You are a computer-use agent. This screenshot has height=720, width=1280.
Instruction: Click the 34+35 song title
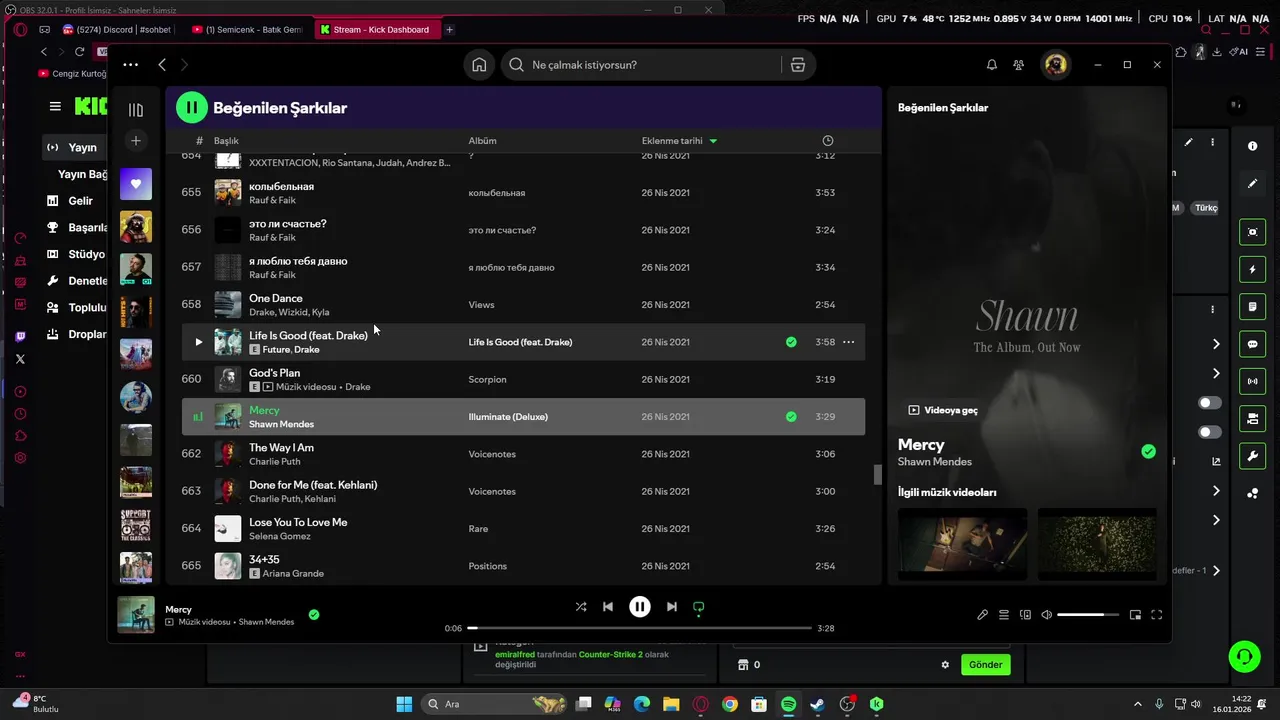264,560
